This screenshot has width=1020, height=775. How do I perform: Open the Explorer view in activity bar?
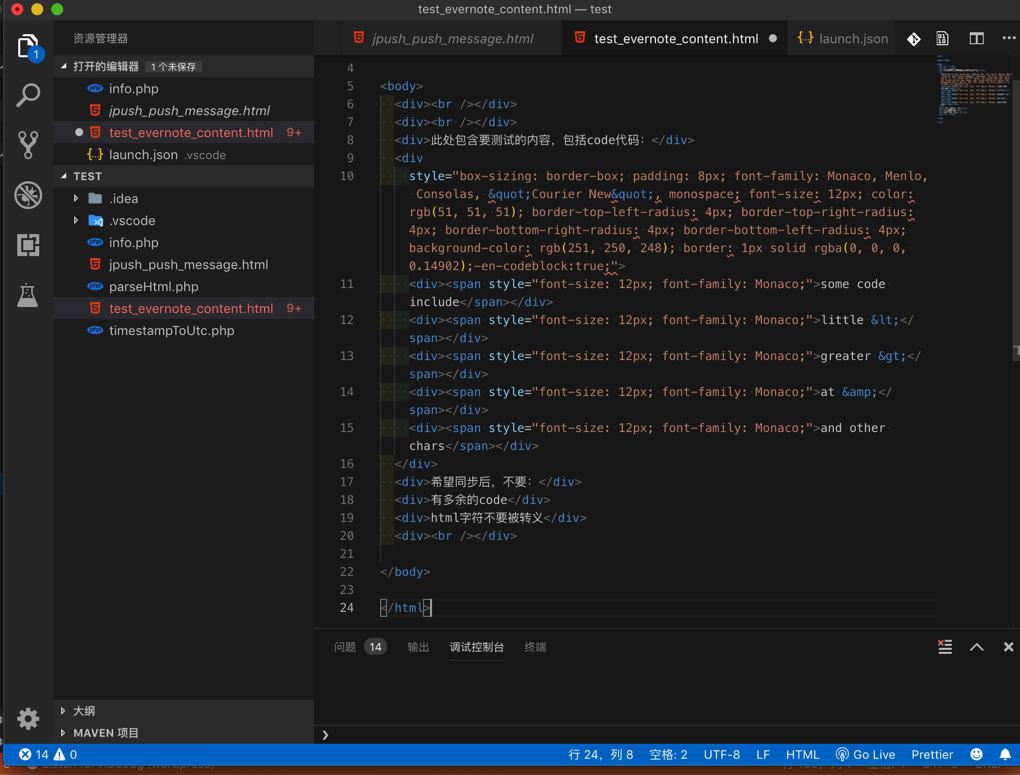click(28, 47)
